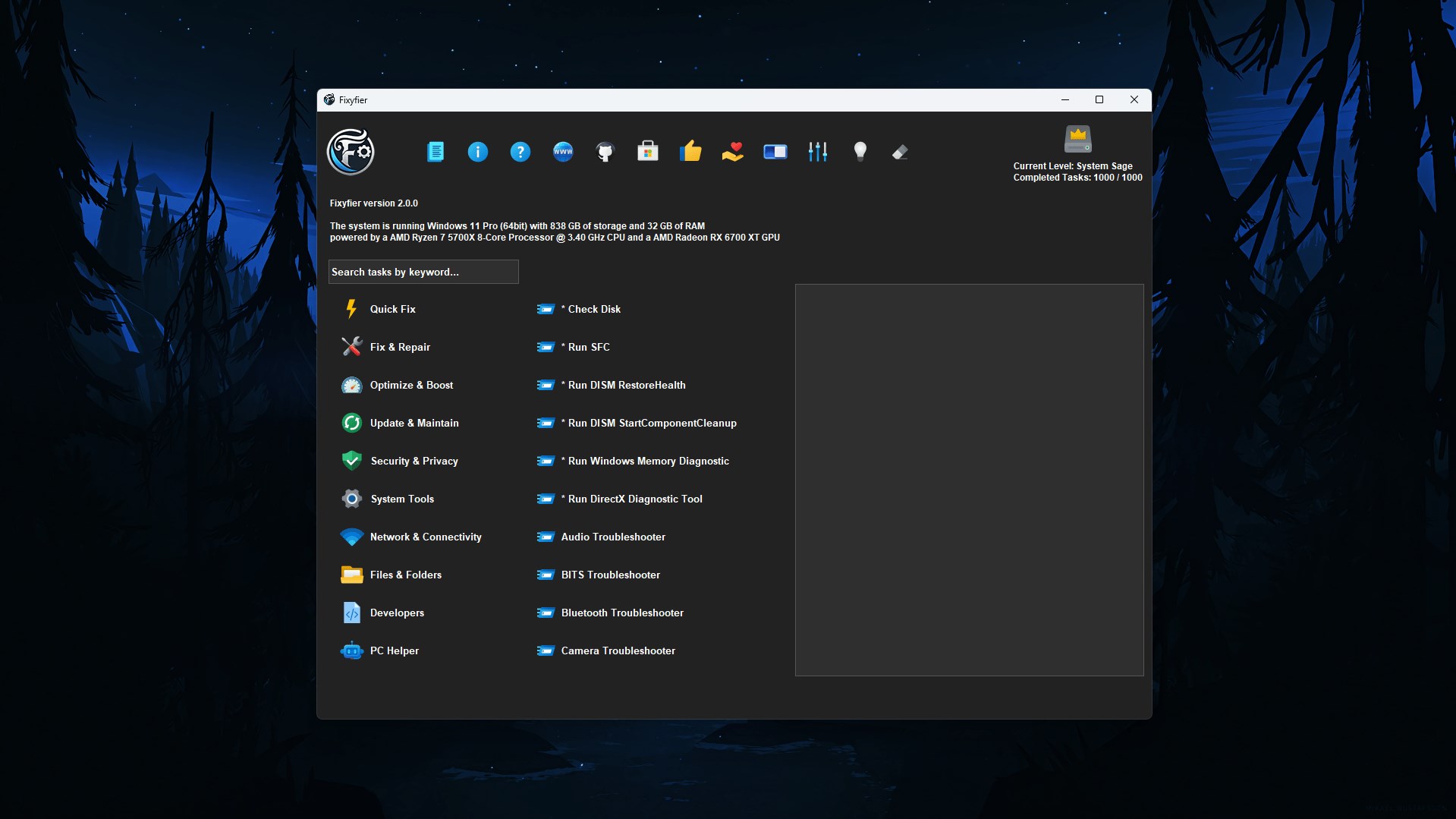Toggle the light/dark theme switch icon
Screen dimensions: 1456x819
click(775, 151)
